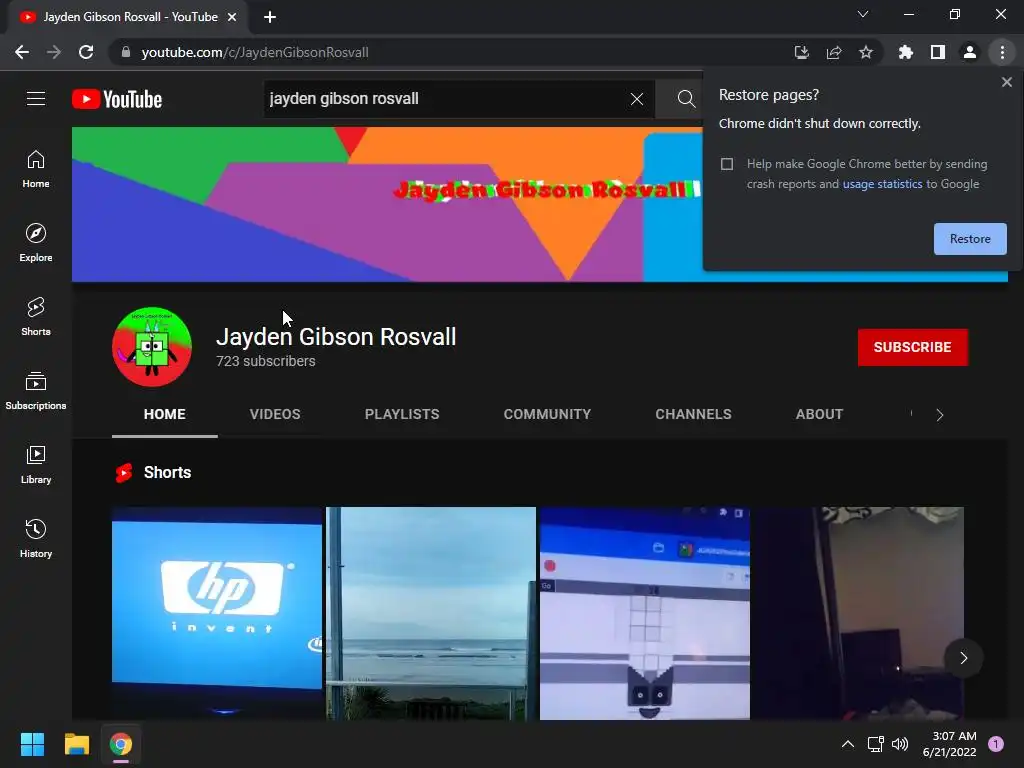
Task: Toggle the Chrome side panel
Action: [x=938, y=52]
